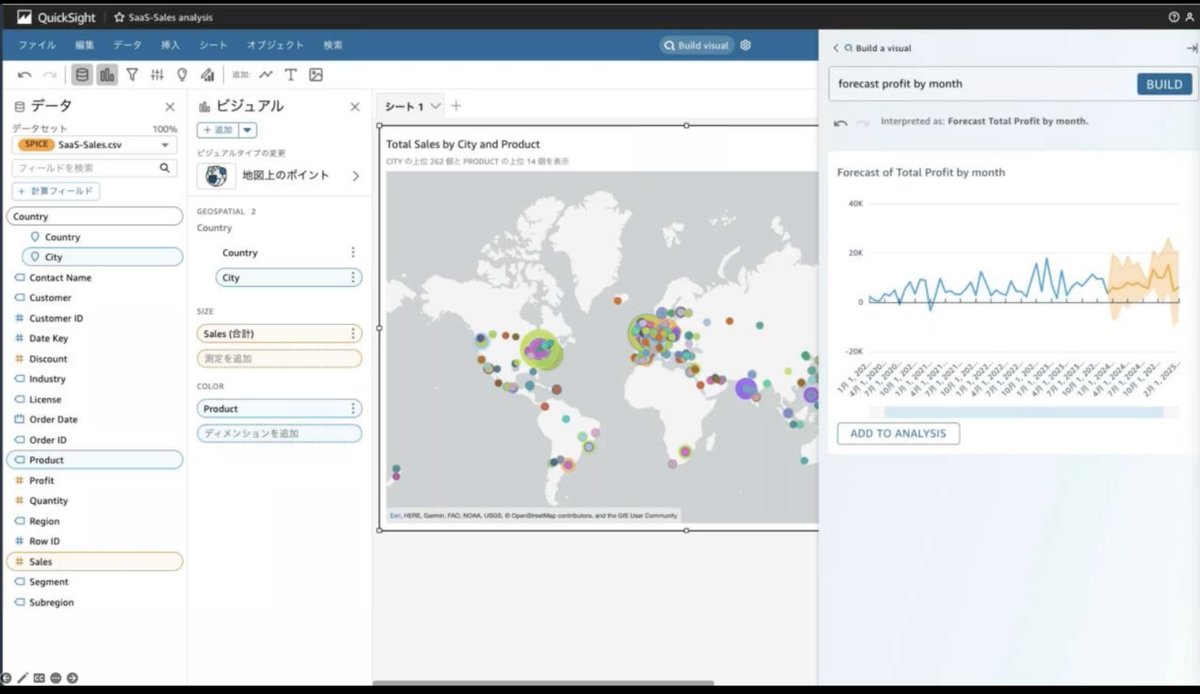
Task: Click the BUILD button
Action: pyautogui.click(x=1164, y=84)
